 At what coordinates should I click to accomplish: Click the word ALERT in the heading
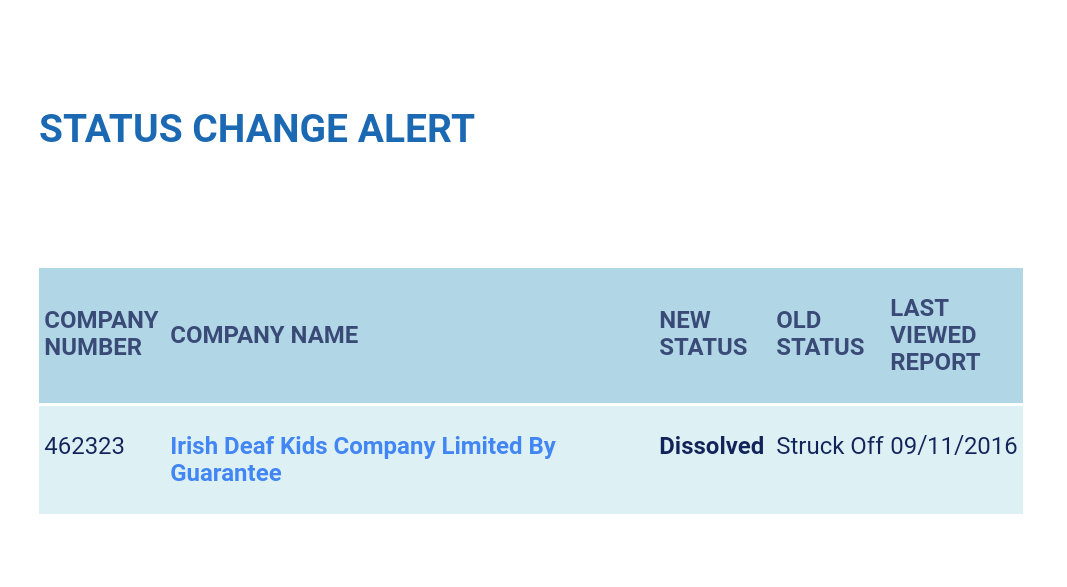click(x=416, y=129)
